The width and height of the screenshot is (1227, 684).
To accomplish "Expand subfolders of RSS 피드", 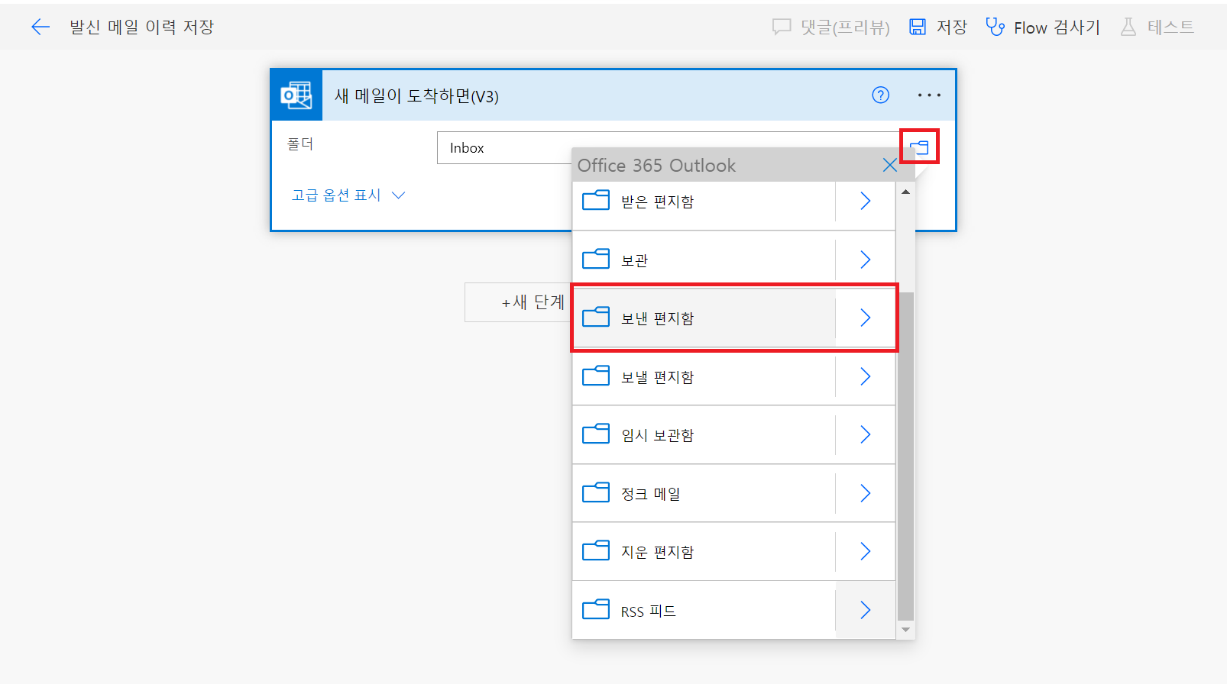I will point(865,610).
